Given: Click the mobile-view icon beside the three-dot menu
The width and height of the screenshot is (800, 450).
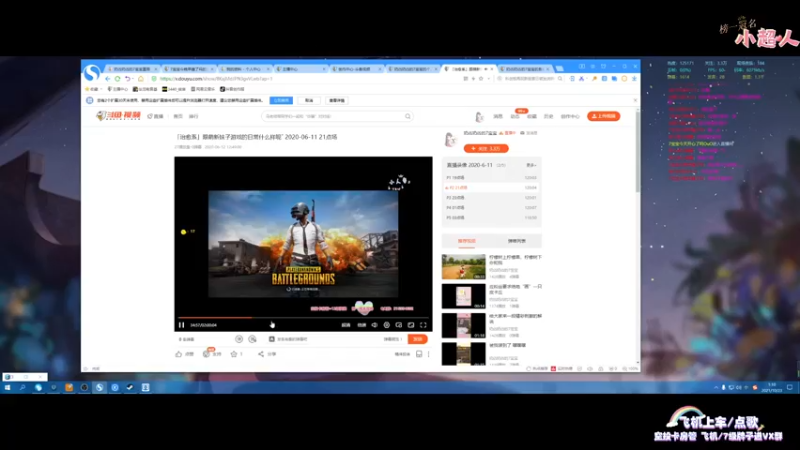Looking at the screenshot, I should point(419,354).
